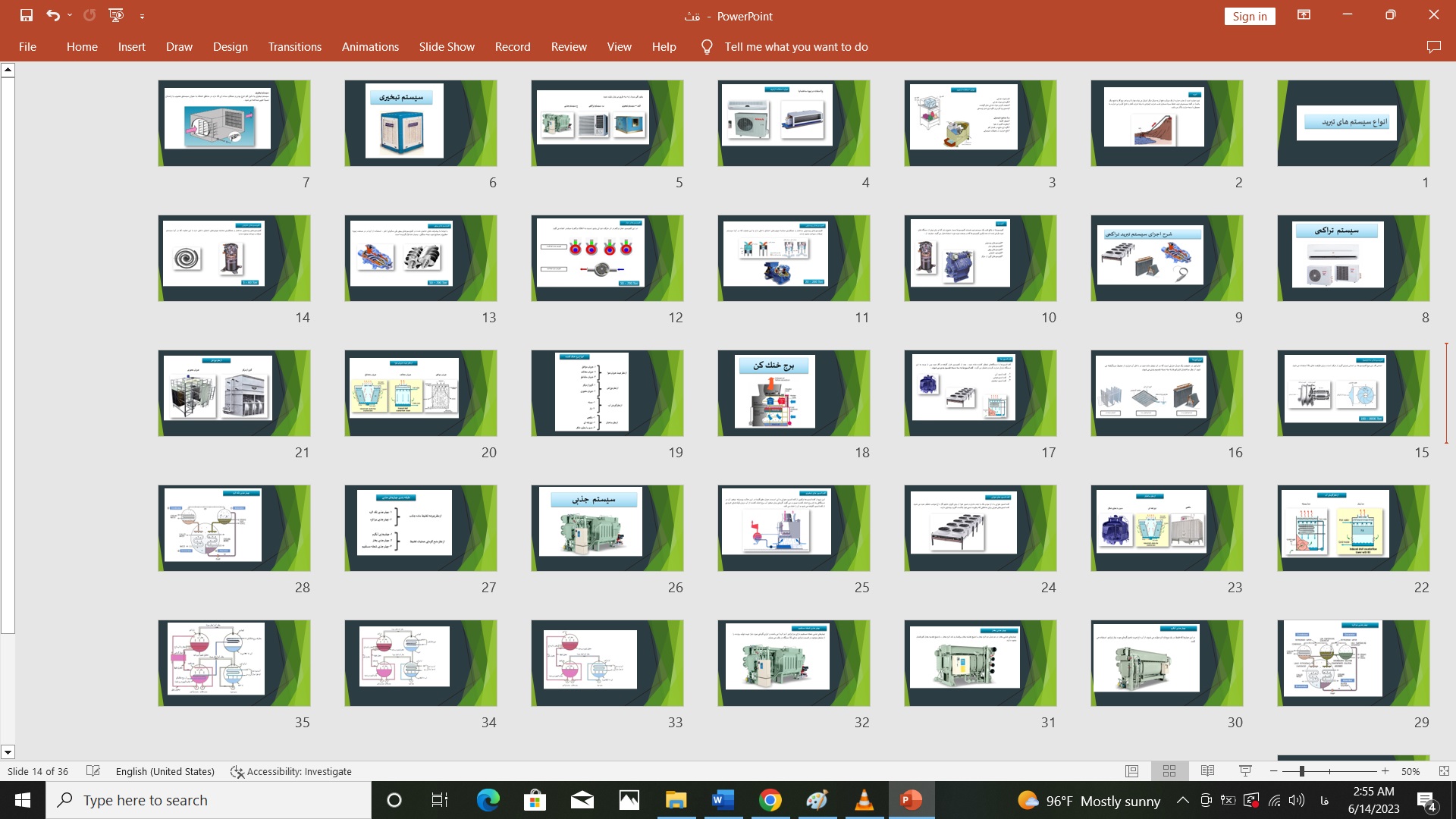Select slide 6 thumbnail
This screenshot has width=1456, height=819.
420,123
